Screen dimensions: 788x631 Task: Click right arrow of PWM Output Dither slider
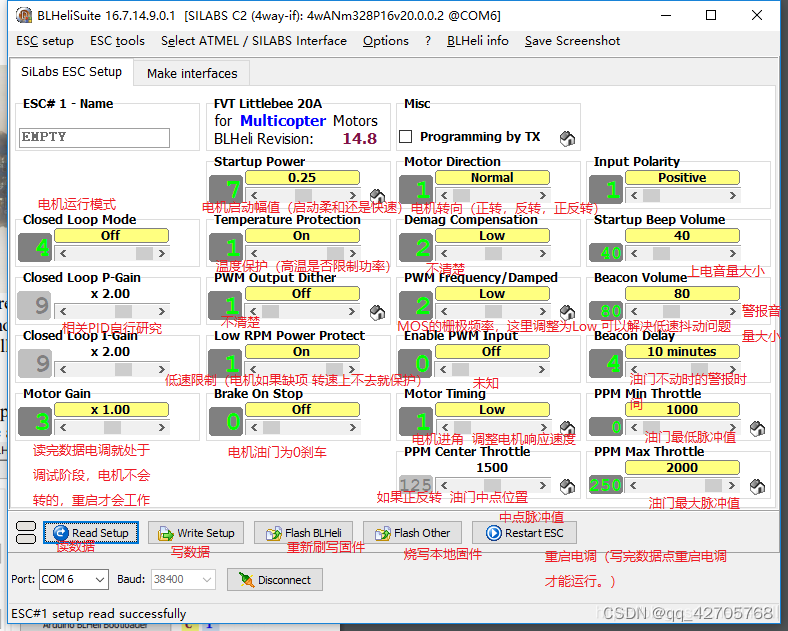coord(352,311)
